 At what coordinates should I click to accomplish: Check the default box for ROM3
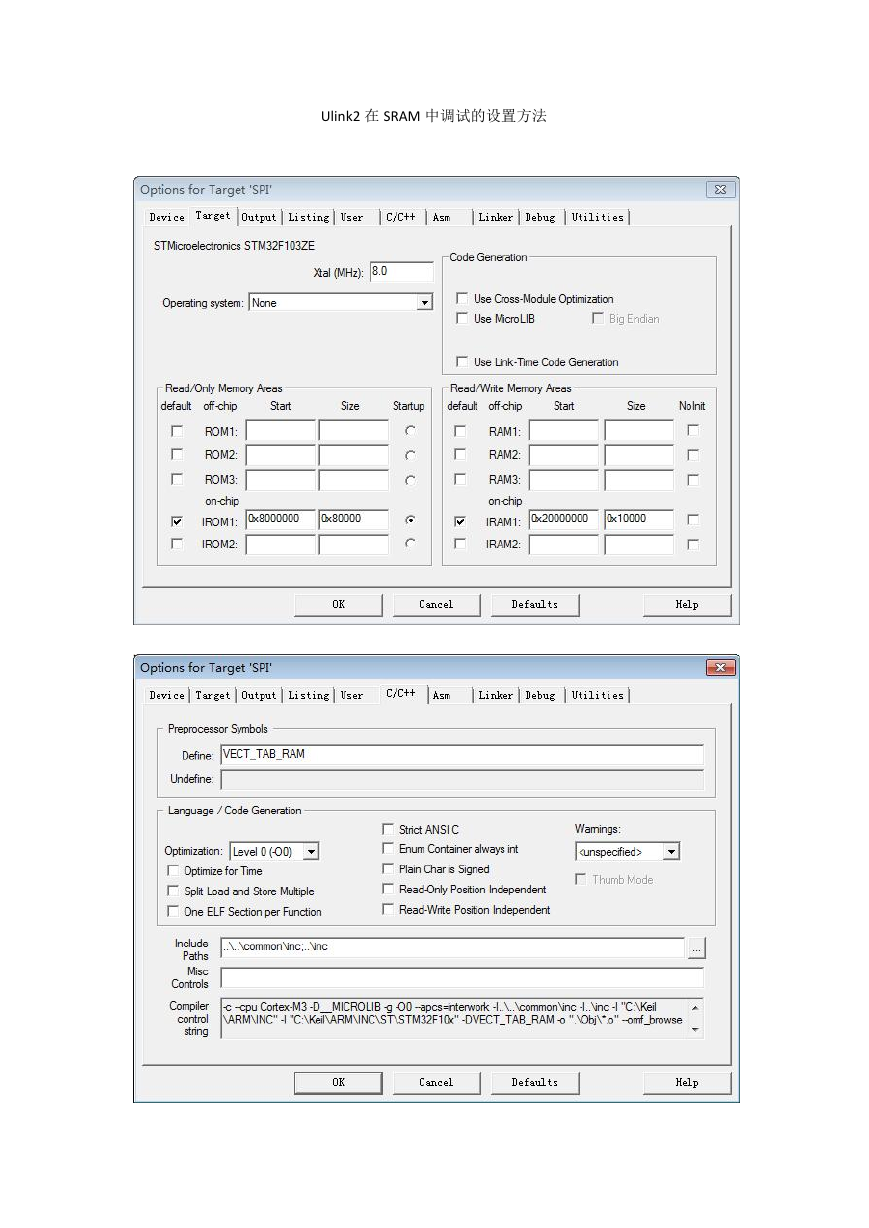point(177,479)
